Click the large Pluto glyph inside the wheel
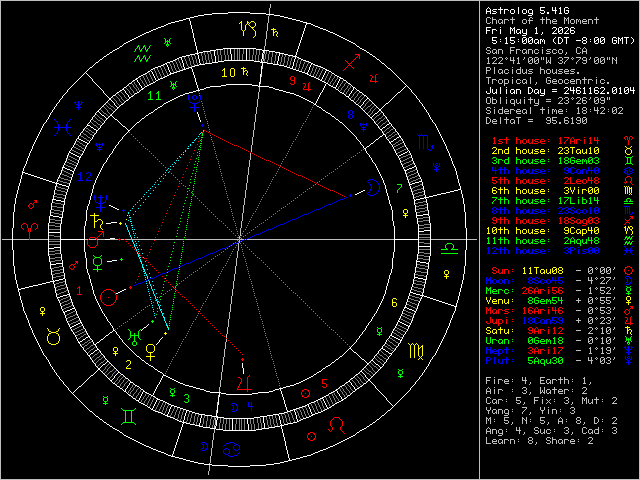The width and height of the screenshot is (640, 480). pyautogui.click(x=195, y=102)
